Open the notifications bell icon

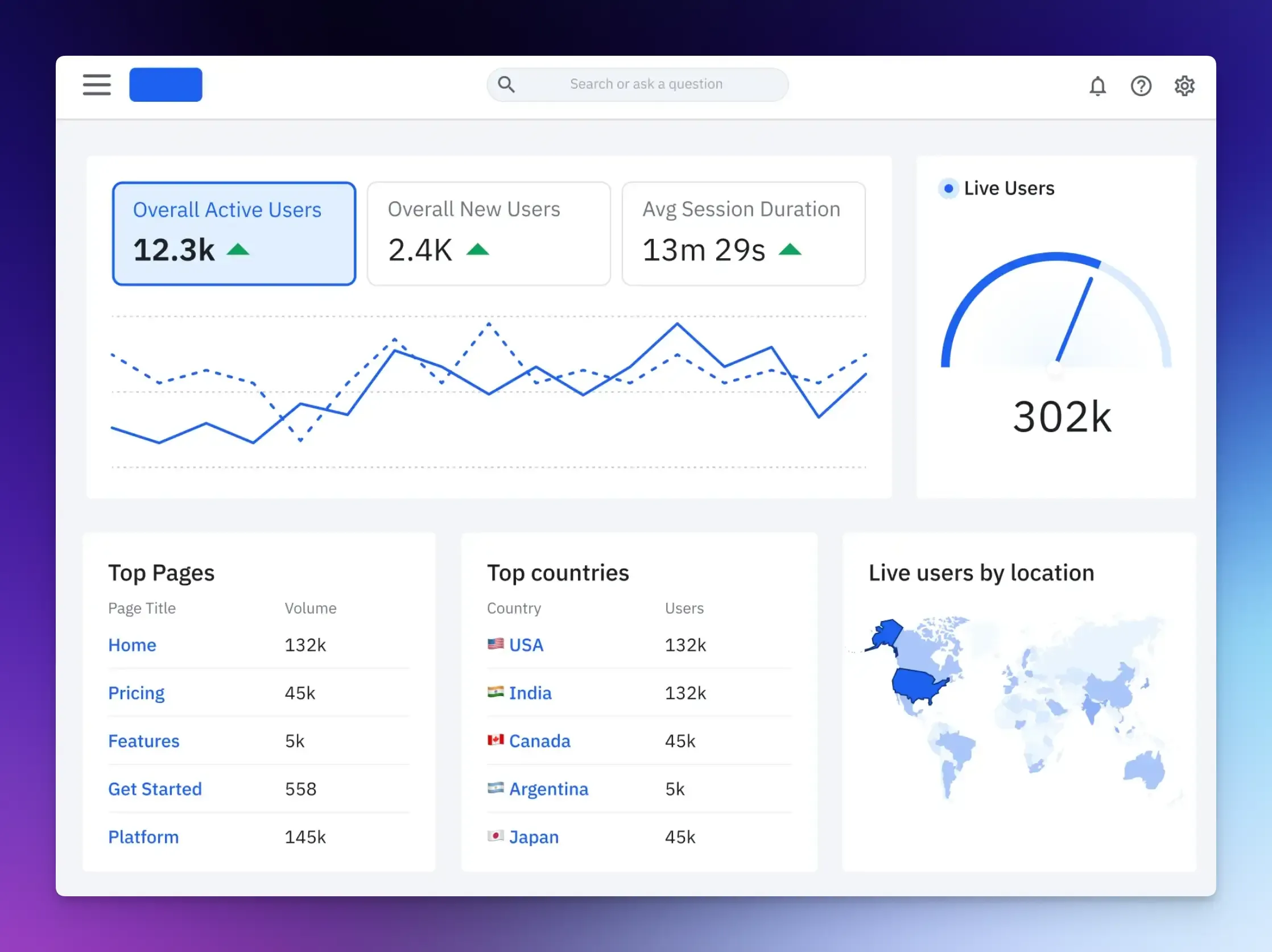coord(1097,86)
